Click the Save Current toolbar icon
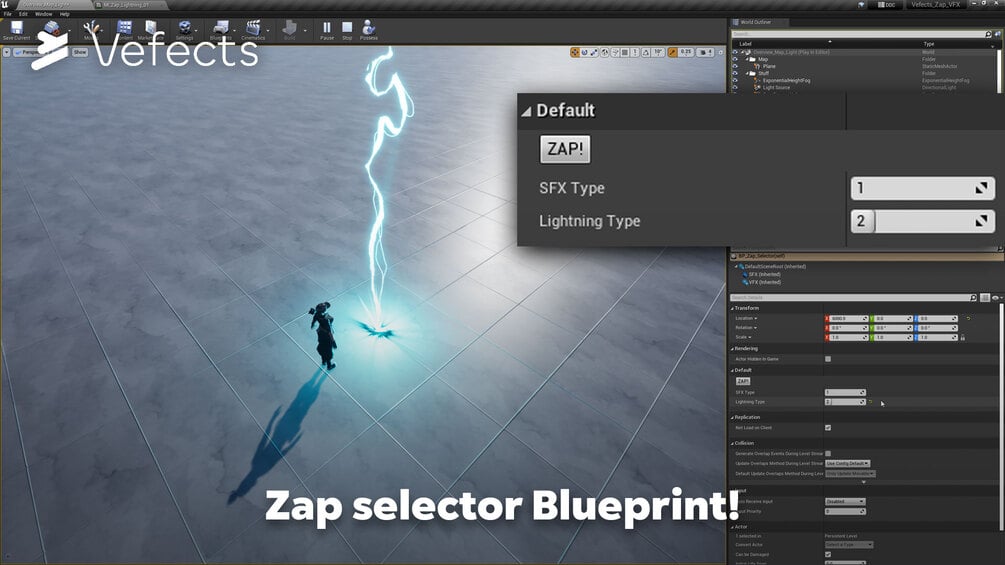 17,29
